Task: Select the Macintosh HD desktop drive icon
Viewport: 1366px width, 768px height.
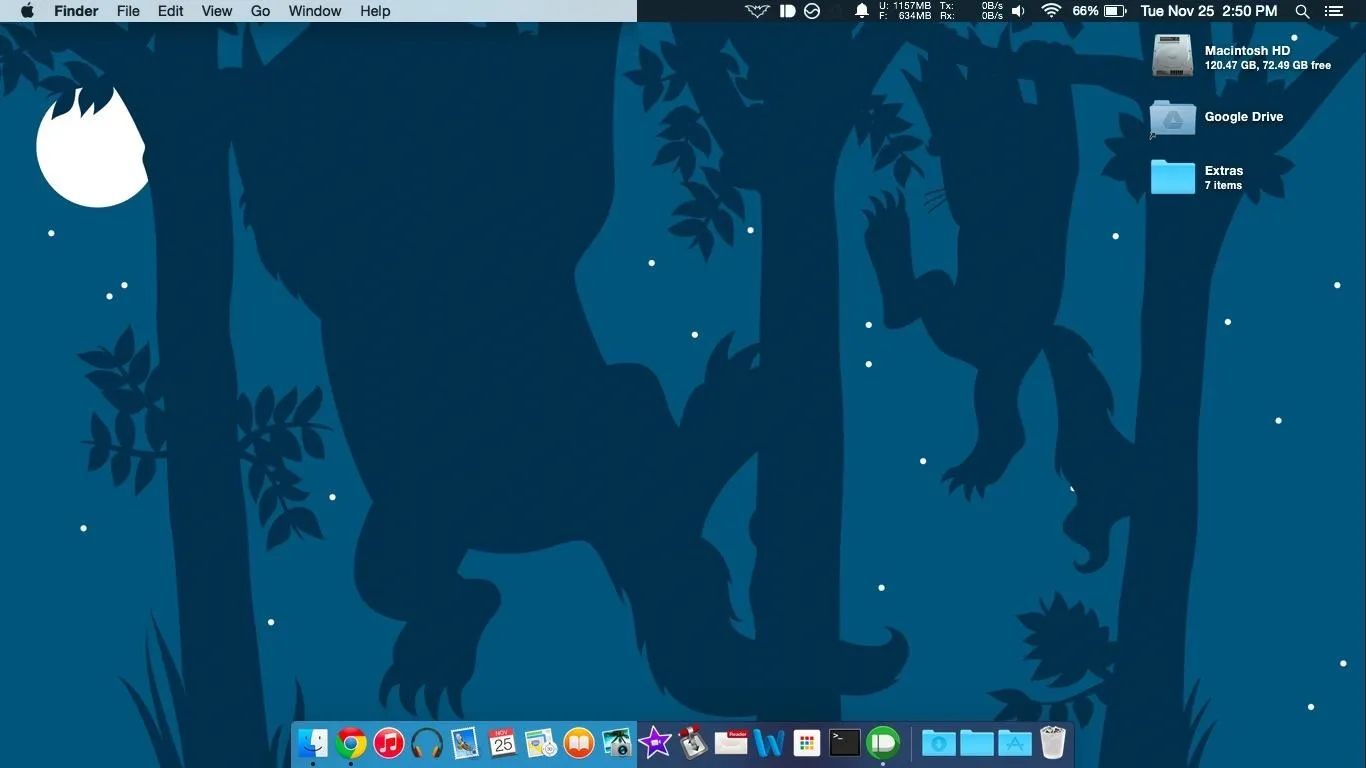Action: coord(1172,55)
